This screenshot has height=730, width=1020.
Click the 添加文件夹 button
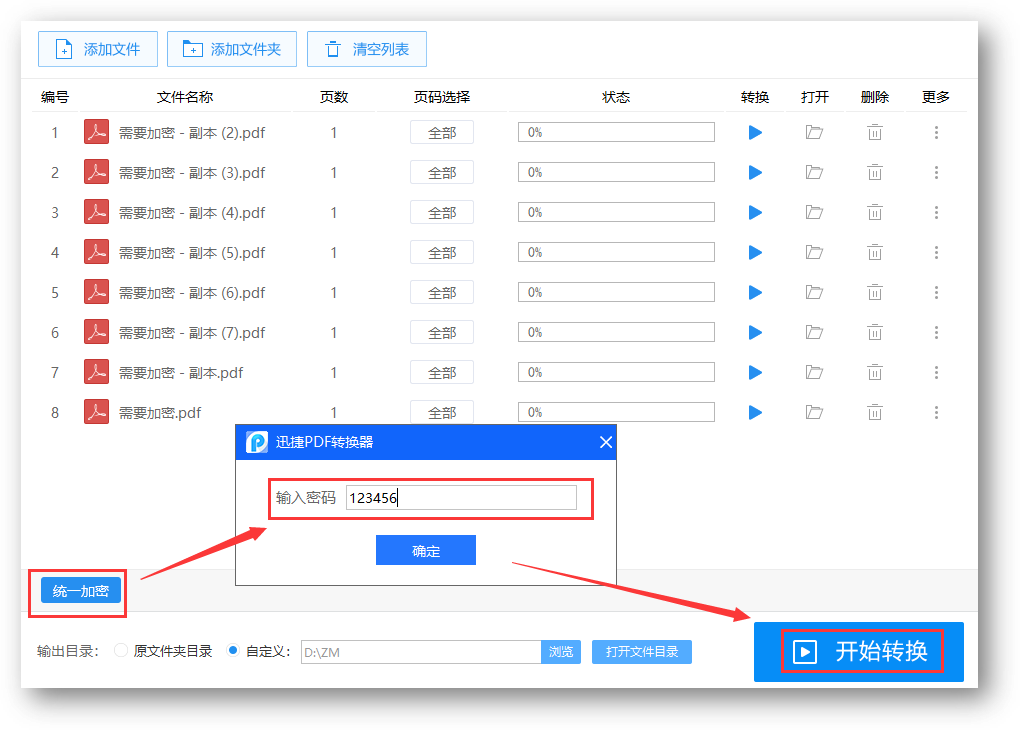coord(231,48)
